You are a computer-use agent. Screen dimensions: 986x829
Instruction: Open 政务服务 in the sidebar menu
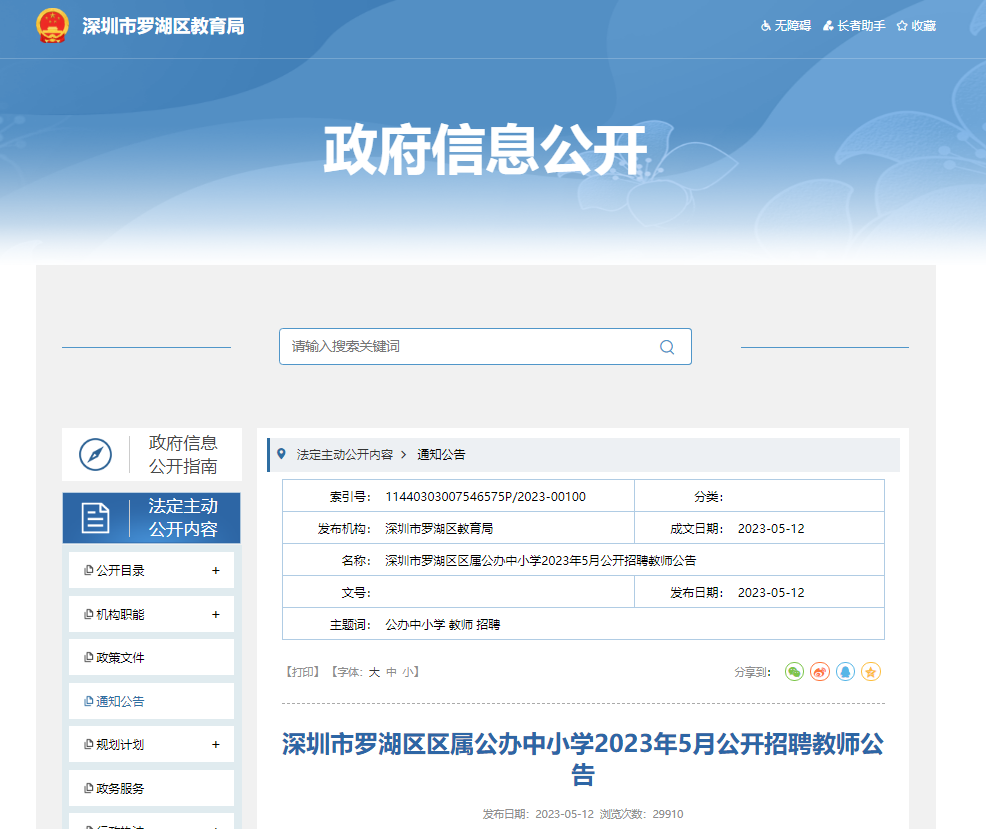click(120, 789)
